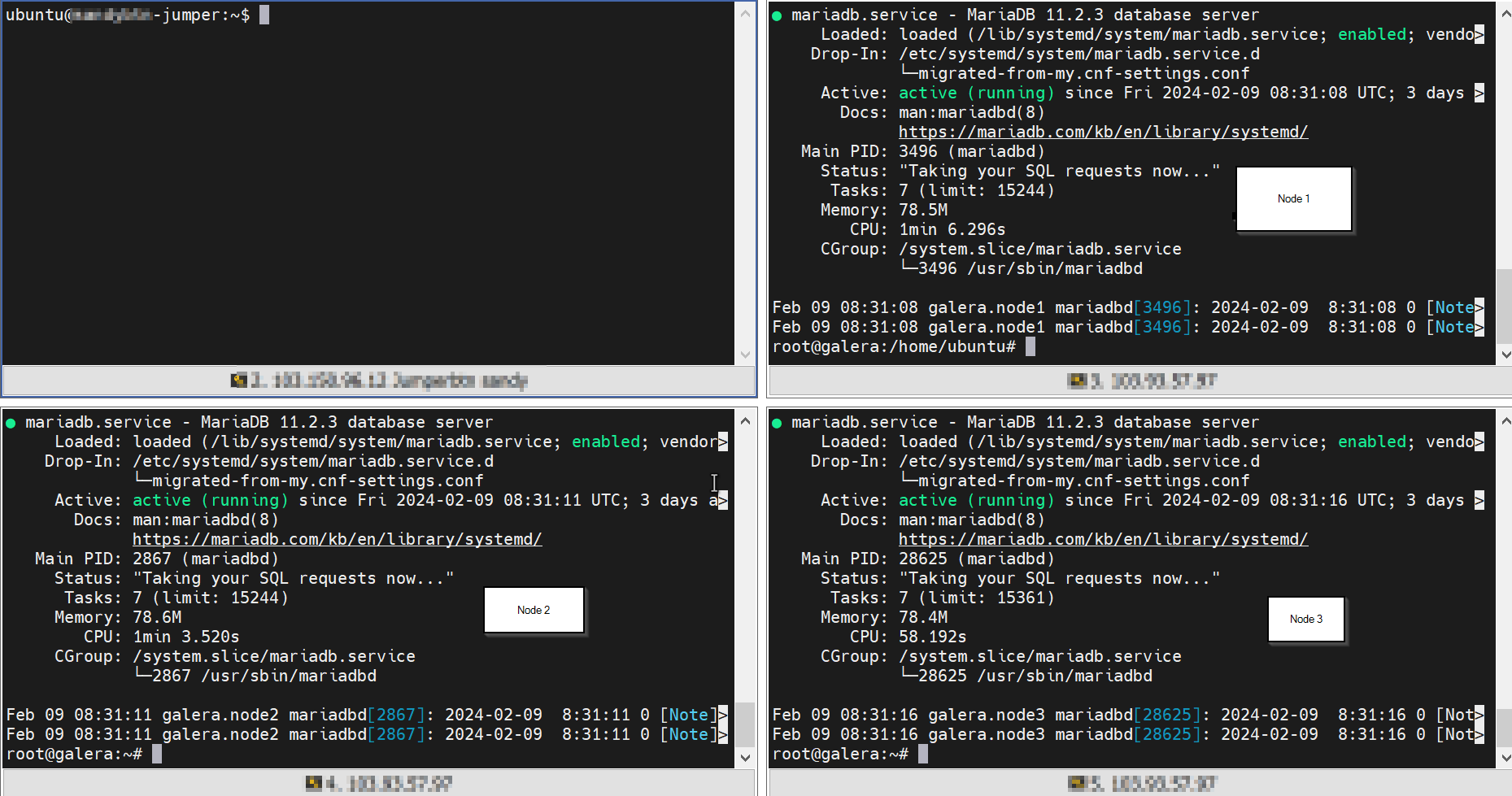The image size is (1512, 796).
Task: Open mariadb.com systemd link in Node 2 pane
Action: coord(337,539)
